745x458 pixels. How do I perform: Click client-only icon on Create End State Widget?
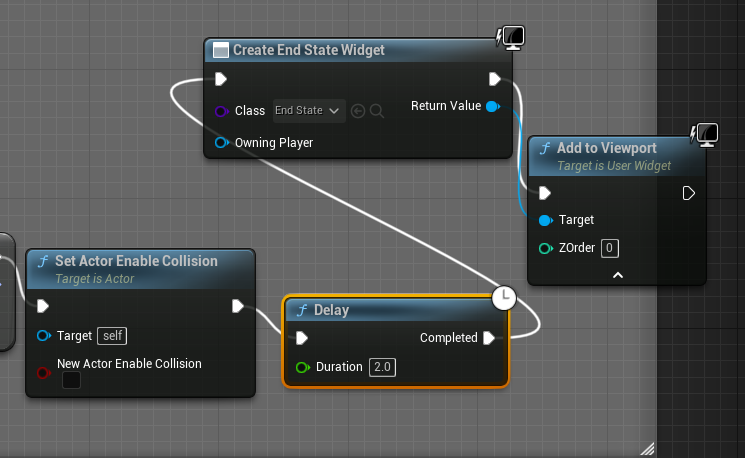(x=510, y=38)
